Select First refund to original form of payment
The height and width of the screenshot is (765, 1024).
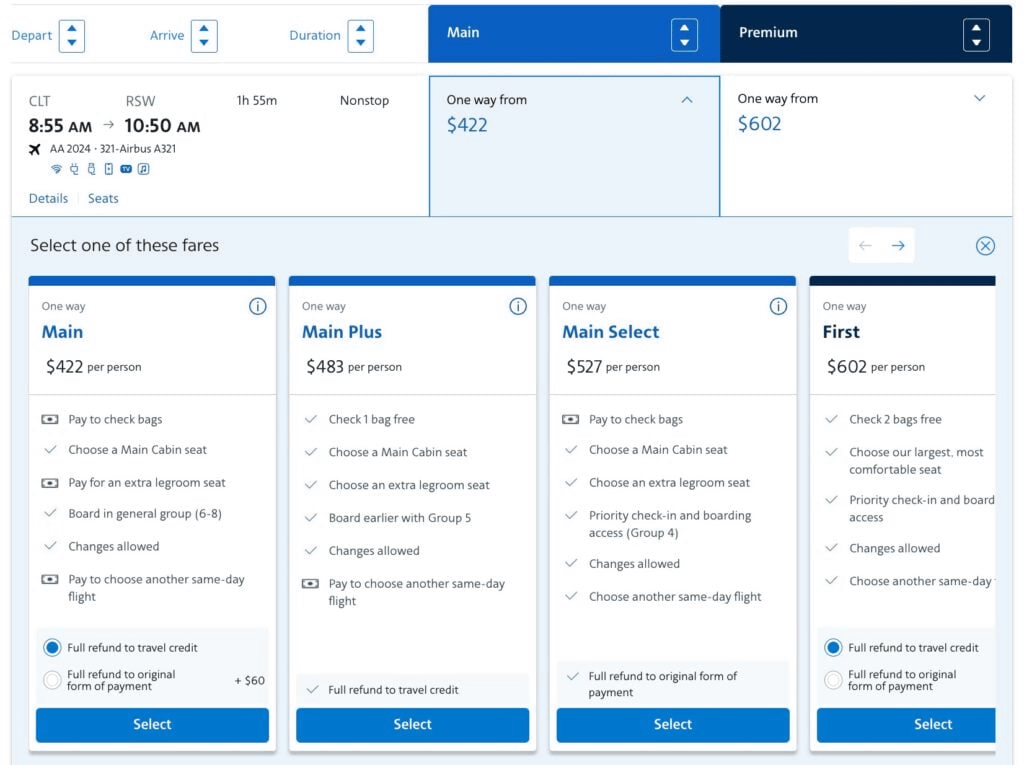pos(833,680)
